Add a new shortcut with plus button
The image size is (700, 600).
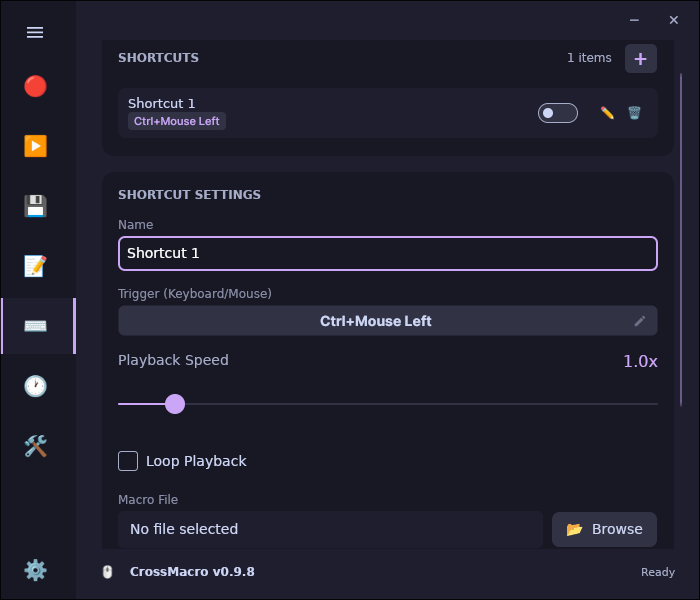tap(641, 58)
